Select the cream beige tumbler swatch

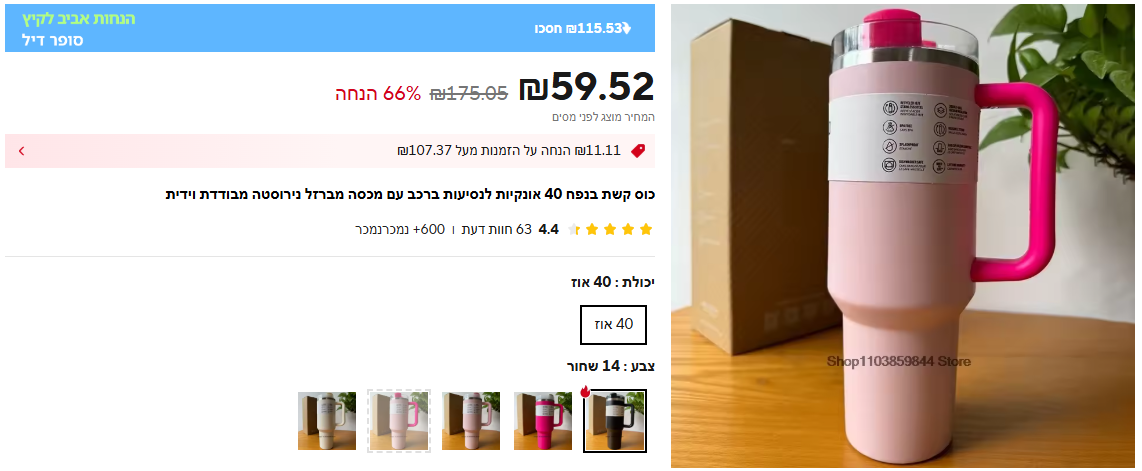[x=327, y=421]
